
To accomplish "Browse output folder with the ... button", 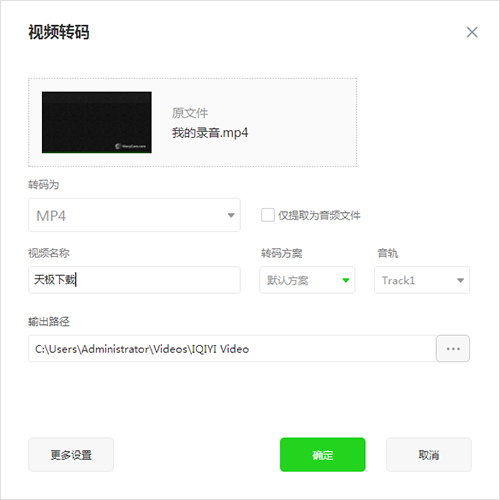I will point(453,349).
